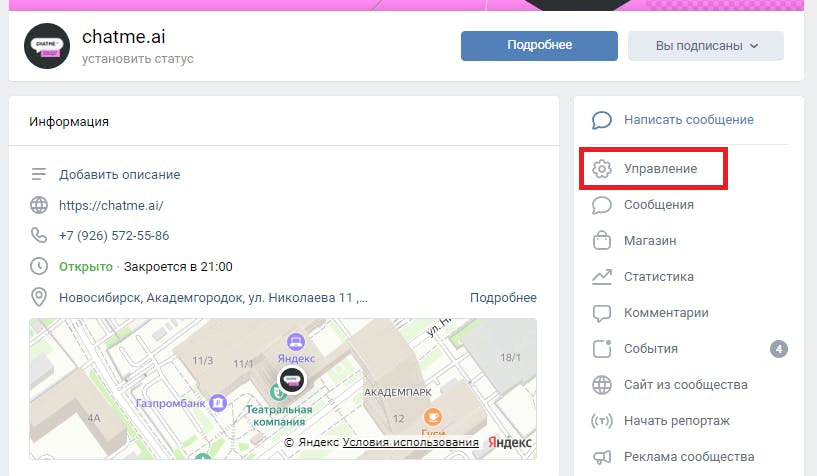This screenshot has width=817, height=476.
Task: Click Закроется в 21:00 text
Action: (x=178, y=267)
